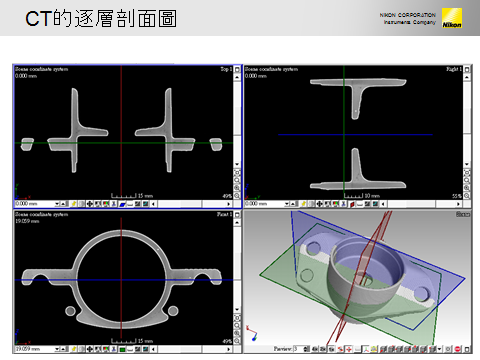This screenshot has height=360, width=480.
Task: Click zoom-out magnifier beside Top view
Action: coord(237,196)
